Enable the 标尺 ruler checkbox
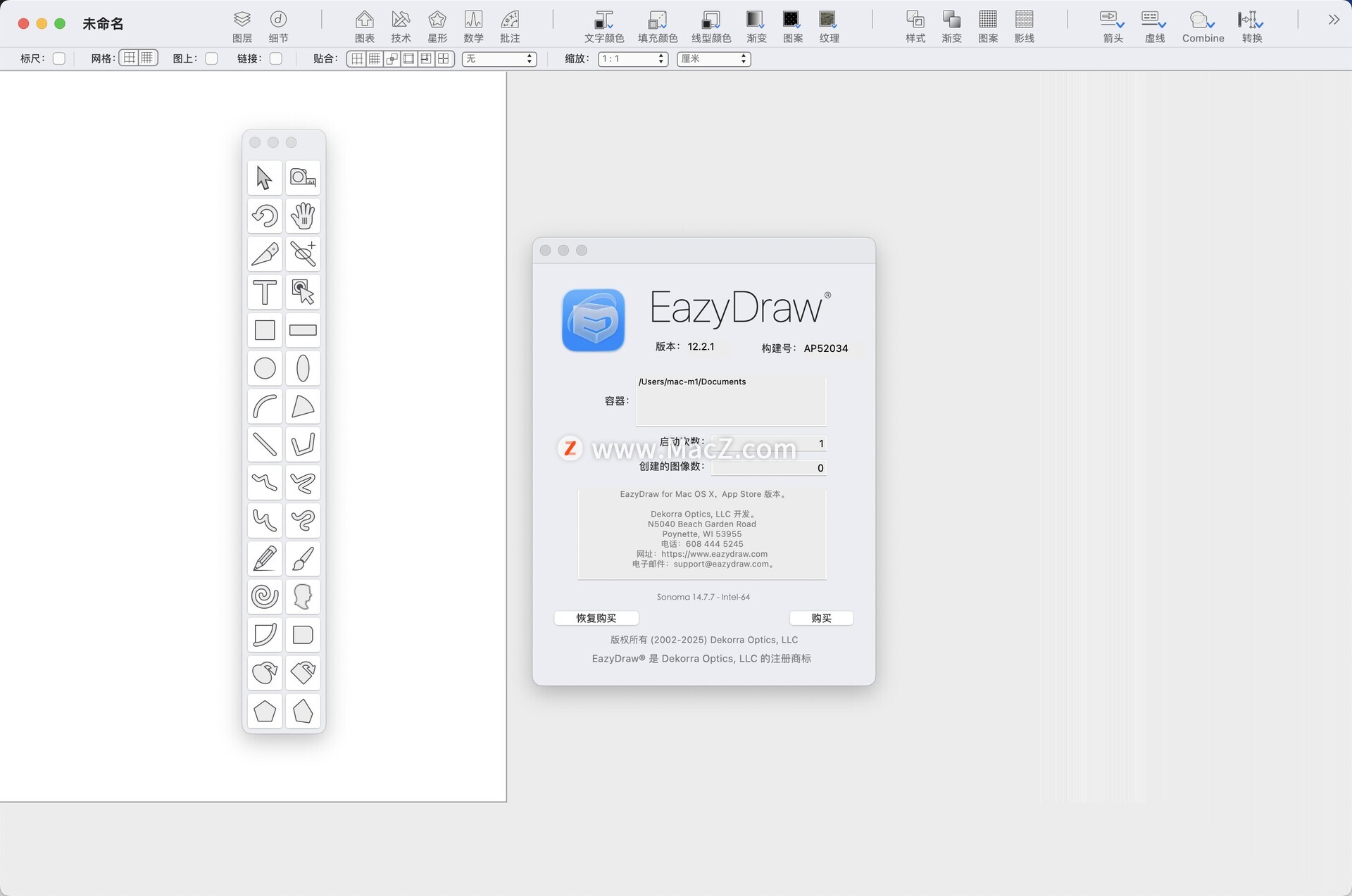 (59, 58)
